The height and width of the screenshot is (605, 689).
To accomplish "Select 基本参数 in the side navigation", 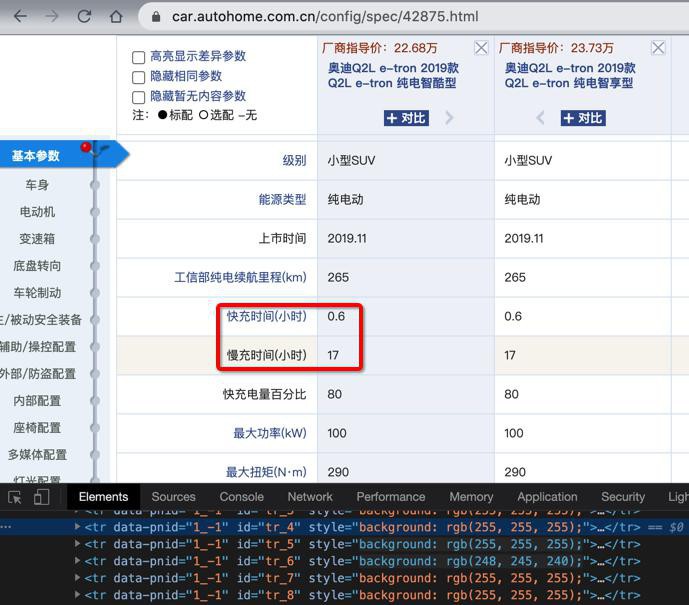I will click(36, 156).
